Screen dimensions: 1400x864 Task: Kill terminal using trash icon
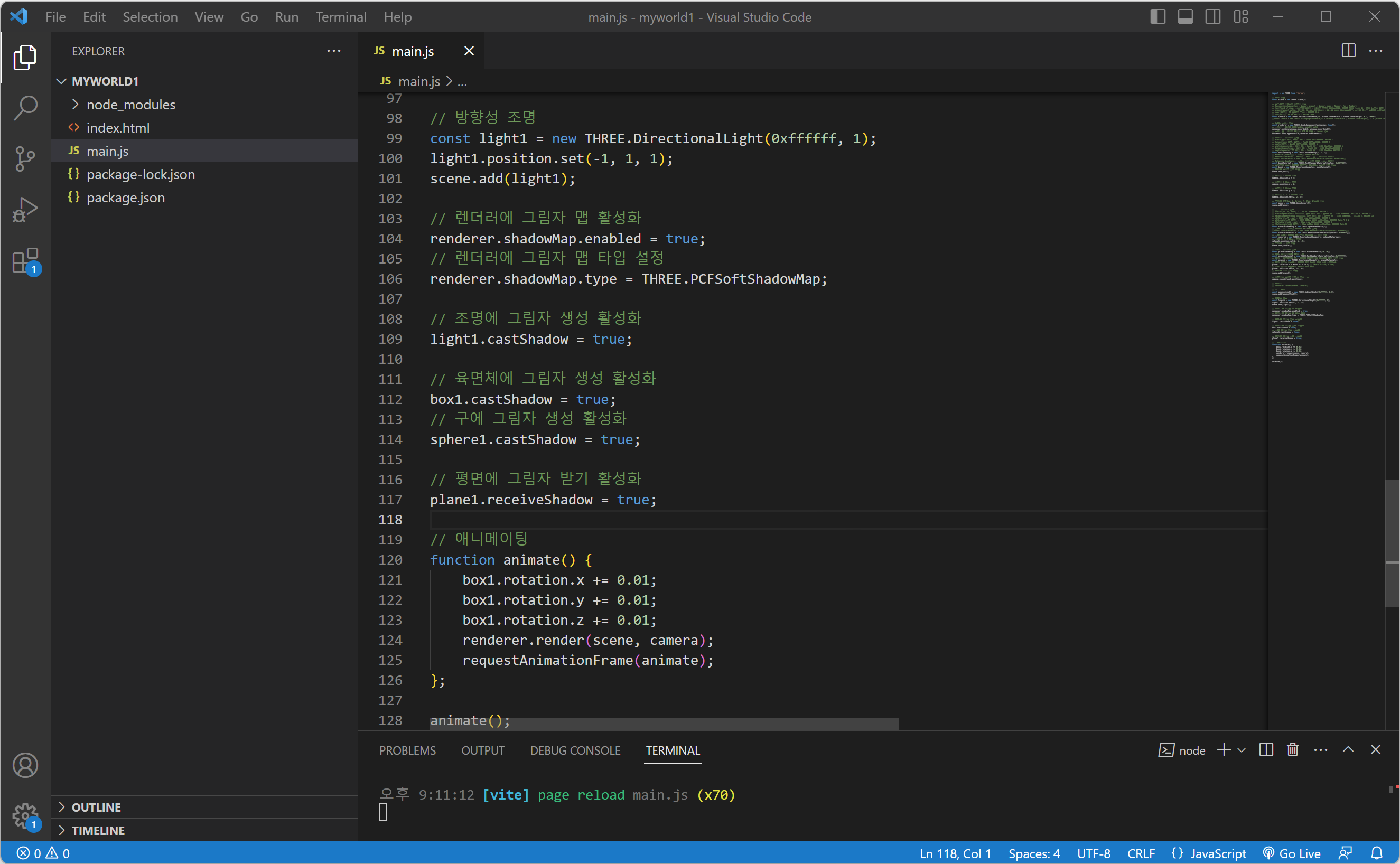click(x=1293, y=750)
